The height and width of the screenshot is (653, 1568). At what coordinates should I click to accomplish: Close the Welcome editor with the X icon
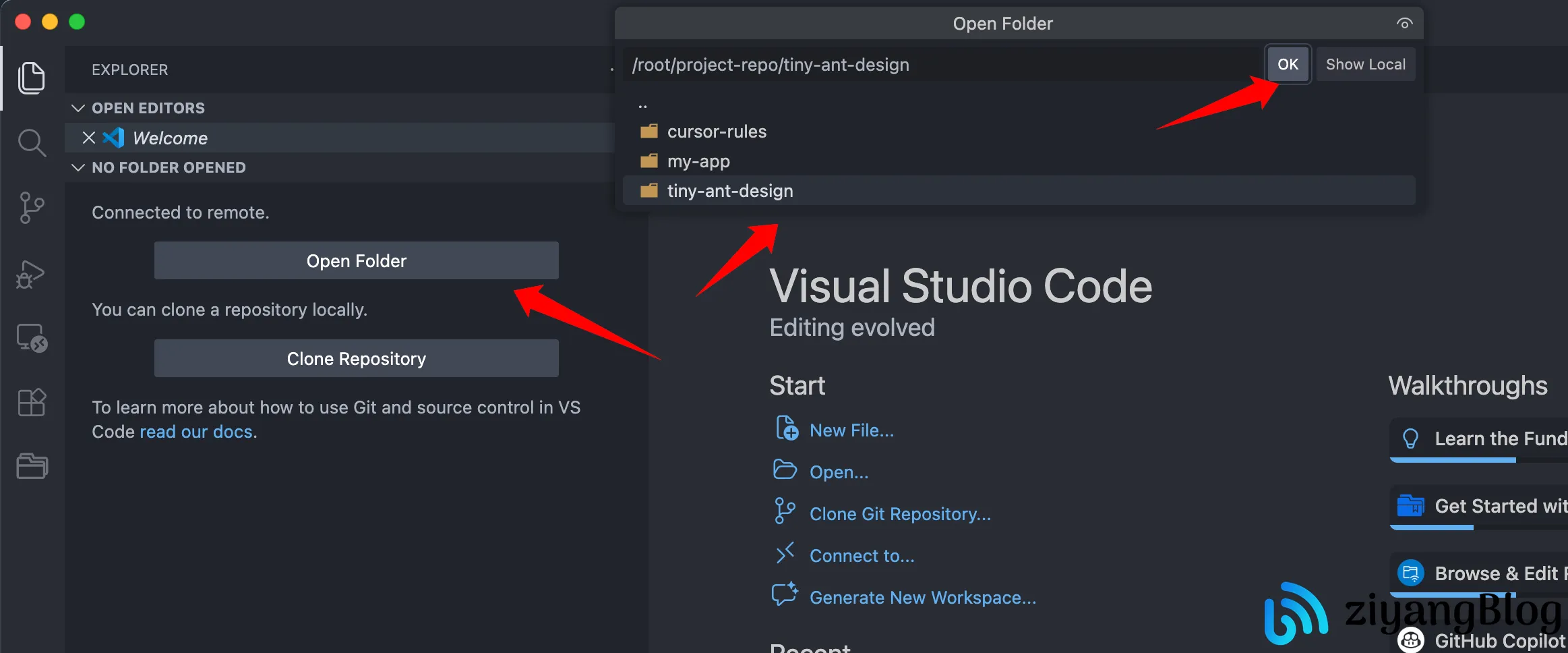tap(88, 138)
